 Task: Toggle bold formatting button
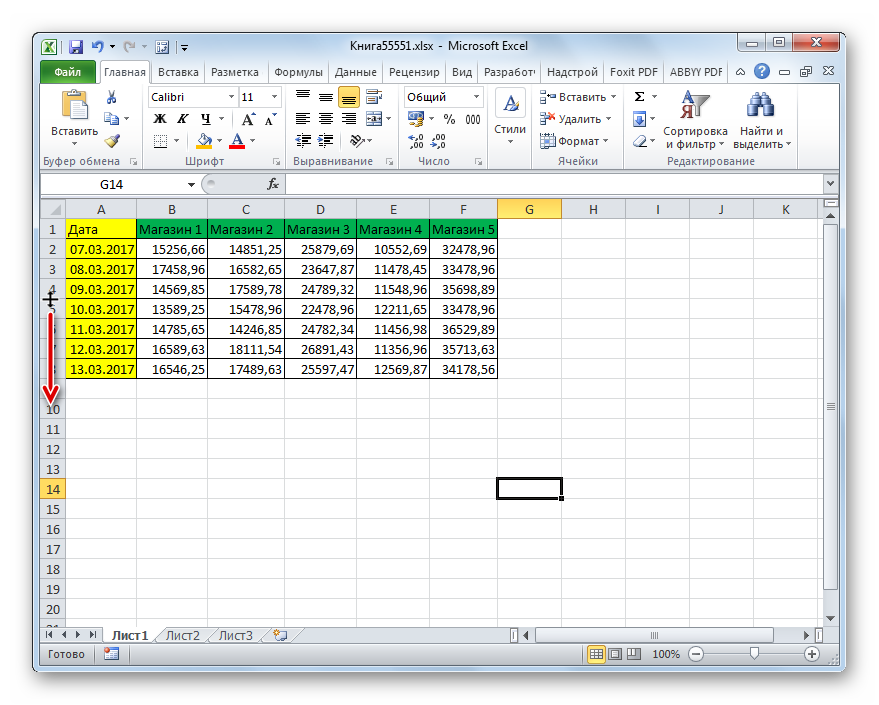click(160, 119)
